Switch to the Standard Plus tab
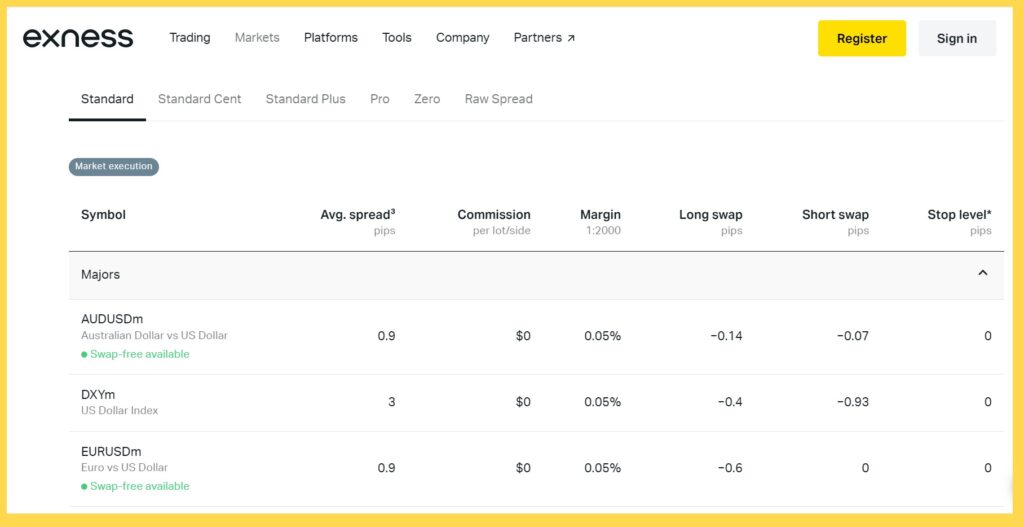This screenshot has height=527, width=1024. coord(305,99)
